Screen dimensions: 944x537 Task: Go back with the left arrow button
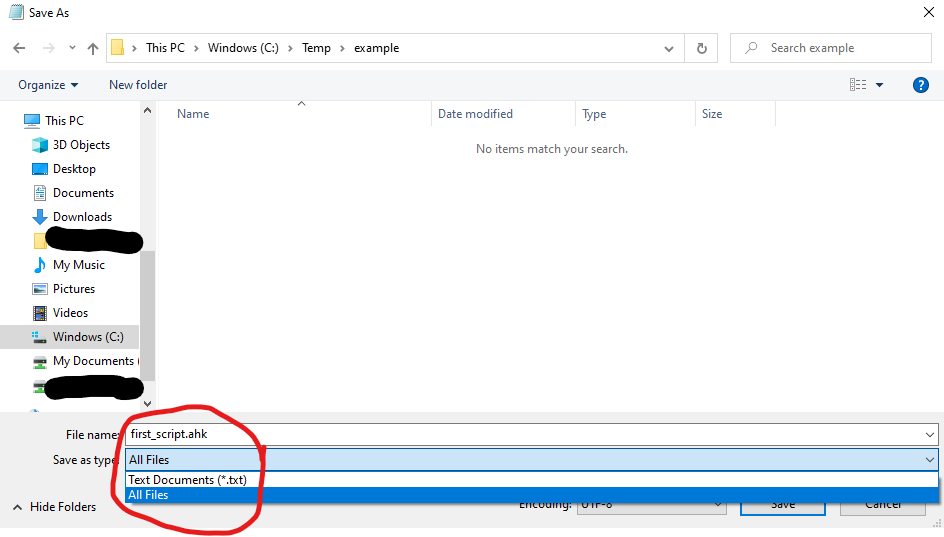pyautogui.click(x=19, y=48)
